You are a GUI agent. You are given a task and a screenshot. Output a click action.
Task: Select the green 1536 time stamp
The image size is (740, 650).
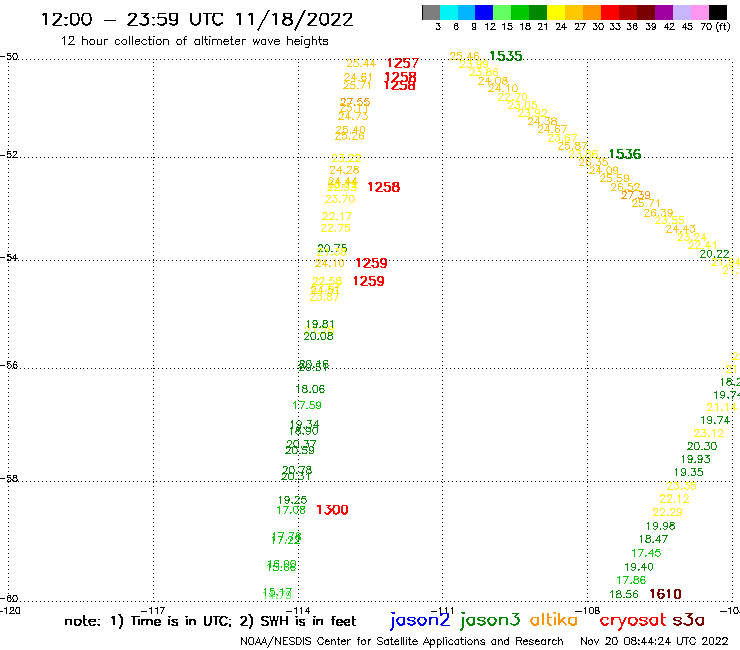(x=625, y=154)
